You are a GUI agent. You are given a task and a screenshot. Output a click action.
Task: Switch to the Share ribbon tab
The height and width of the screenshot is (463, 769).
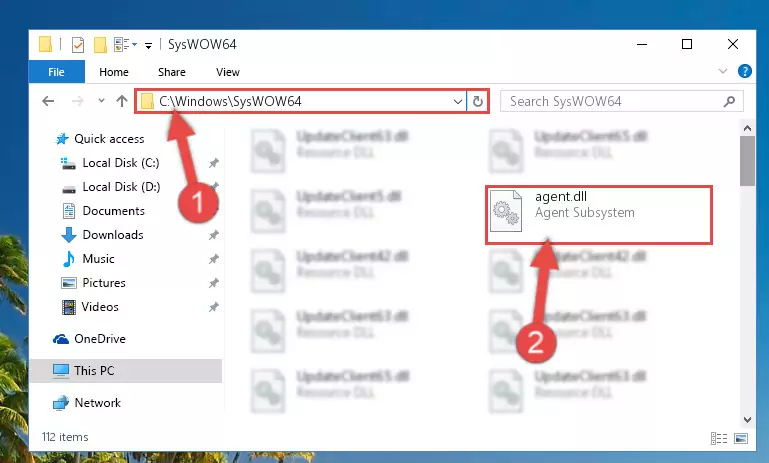tap(172, 72)
